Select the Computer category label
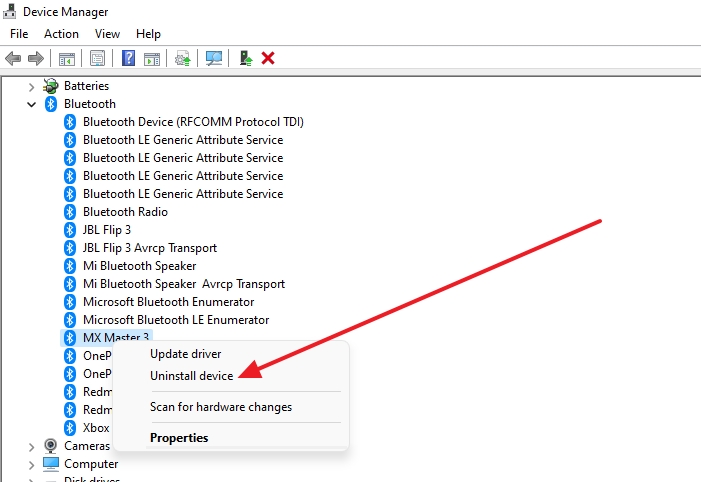Image resolution: width=701 pixels, height=482 pixels. [91, 464]
